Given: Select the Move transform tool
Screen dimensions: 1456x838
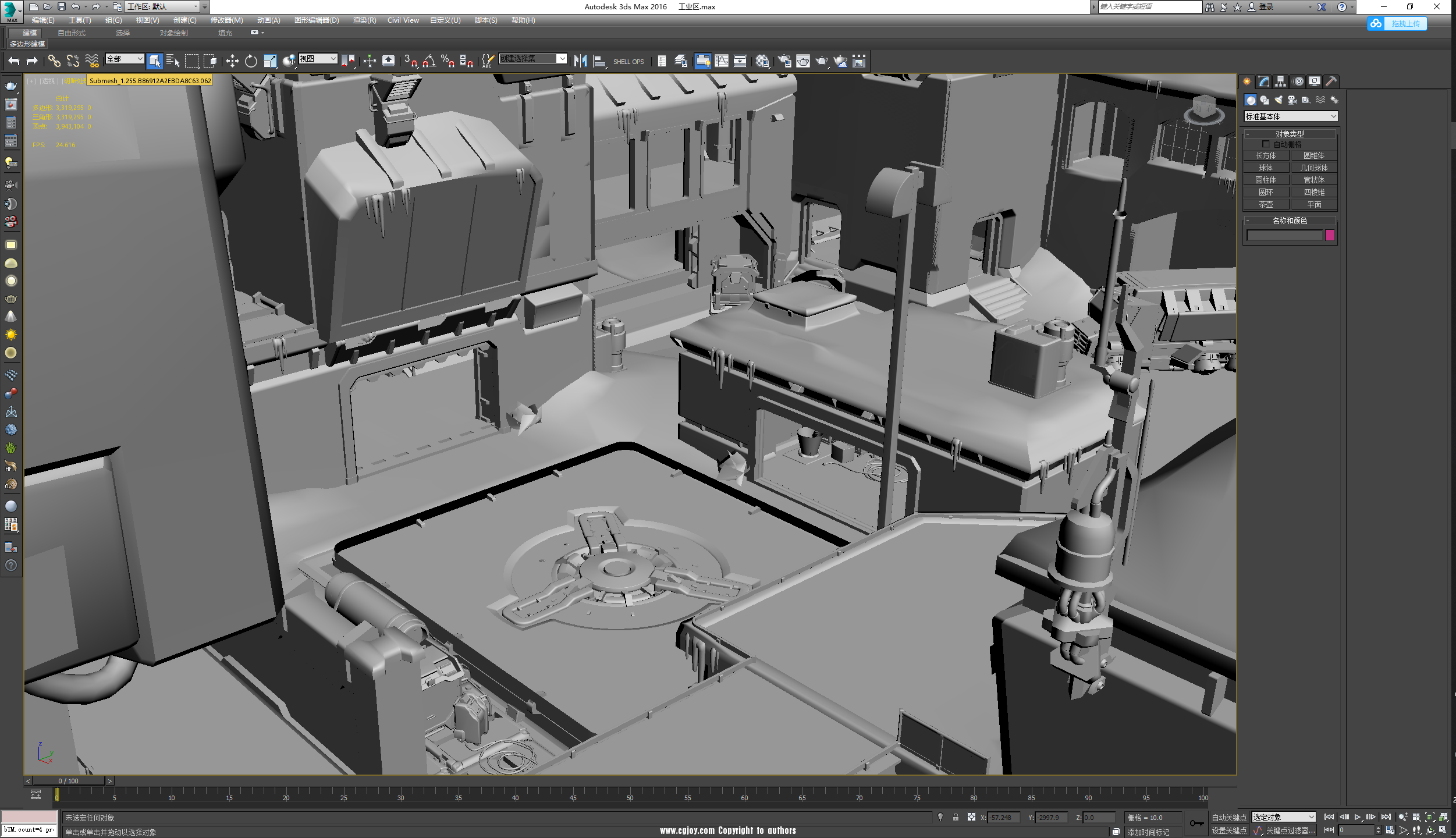Looking at the screenshot, I should tap(232, 61).
